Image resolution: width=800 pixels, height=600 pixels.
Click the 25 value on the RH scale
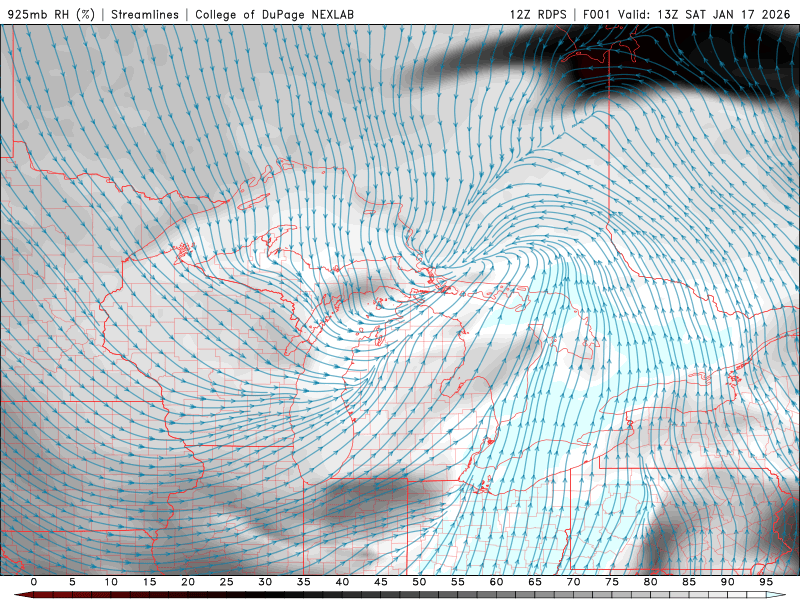click(227, 582)
